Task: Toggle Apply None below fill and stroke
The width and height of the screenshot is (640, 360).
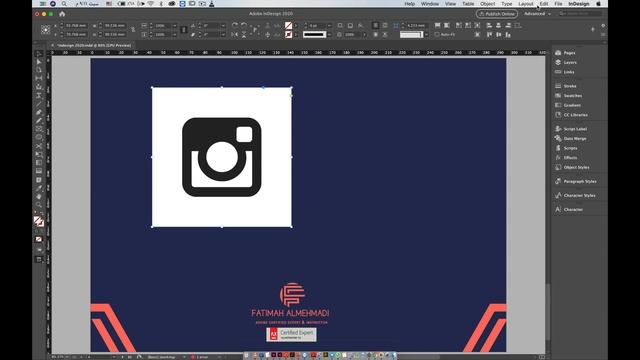Action: coord(39,239)
